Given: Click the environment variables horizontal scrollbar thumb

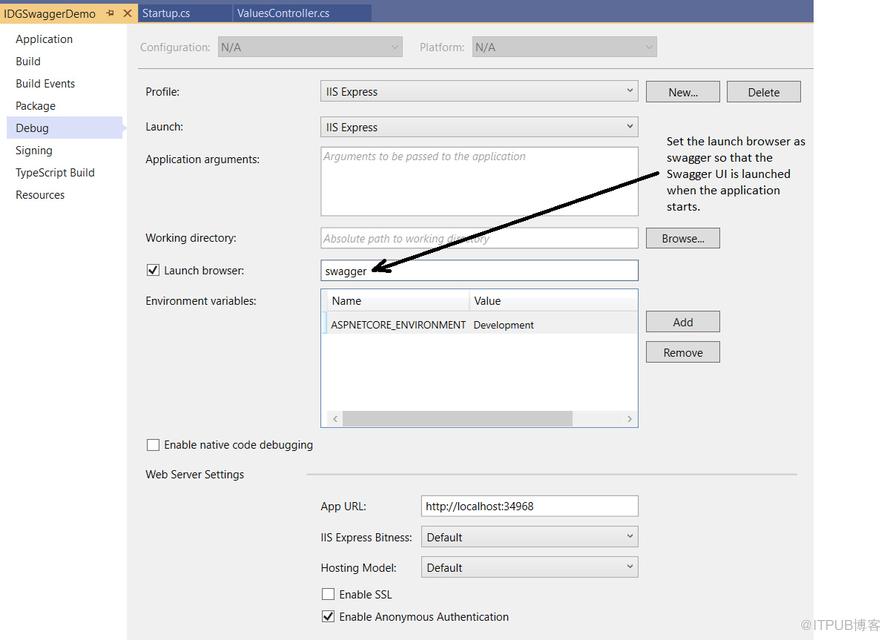Looking at the screenshot, I should pos(457,419).
